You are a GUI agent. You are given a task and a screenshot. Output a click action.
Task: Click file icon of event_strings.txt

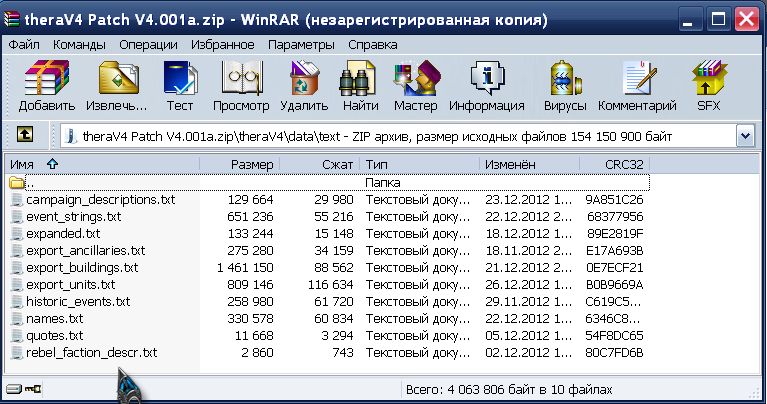(x=17, y=217)
